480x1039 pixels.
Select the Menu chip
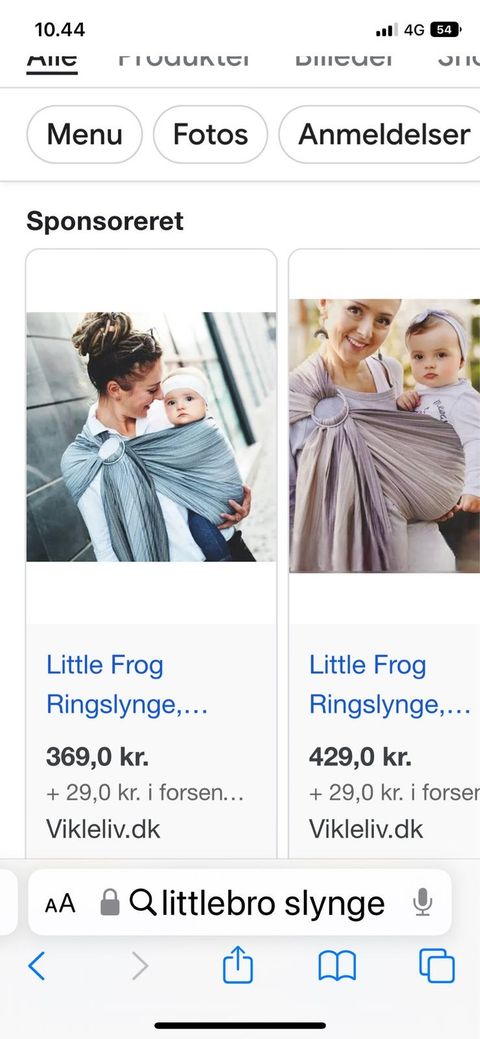pyautogui.click(x=84, y=135)
